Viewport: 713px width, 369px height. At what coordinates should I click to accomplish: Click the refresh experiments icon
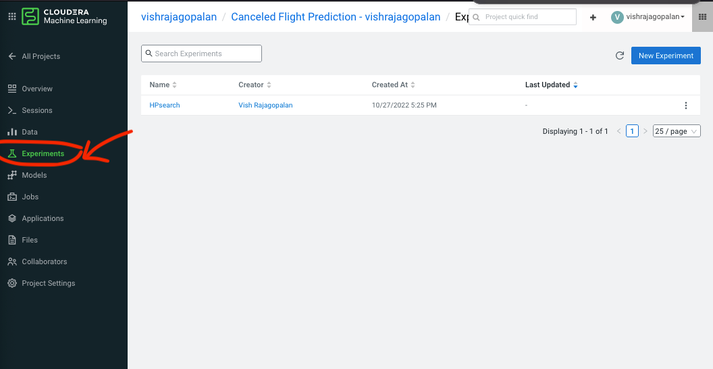[x=619, y=56]
